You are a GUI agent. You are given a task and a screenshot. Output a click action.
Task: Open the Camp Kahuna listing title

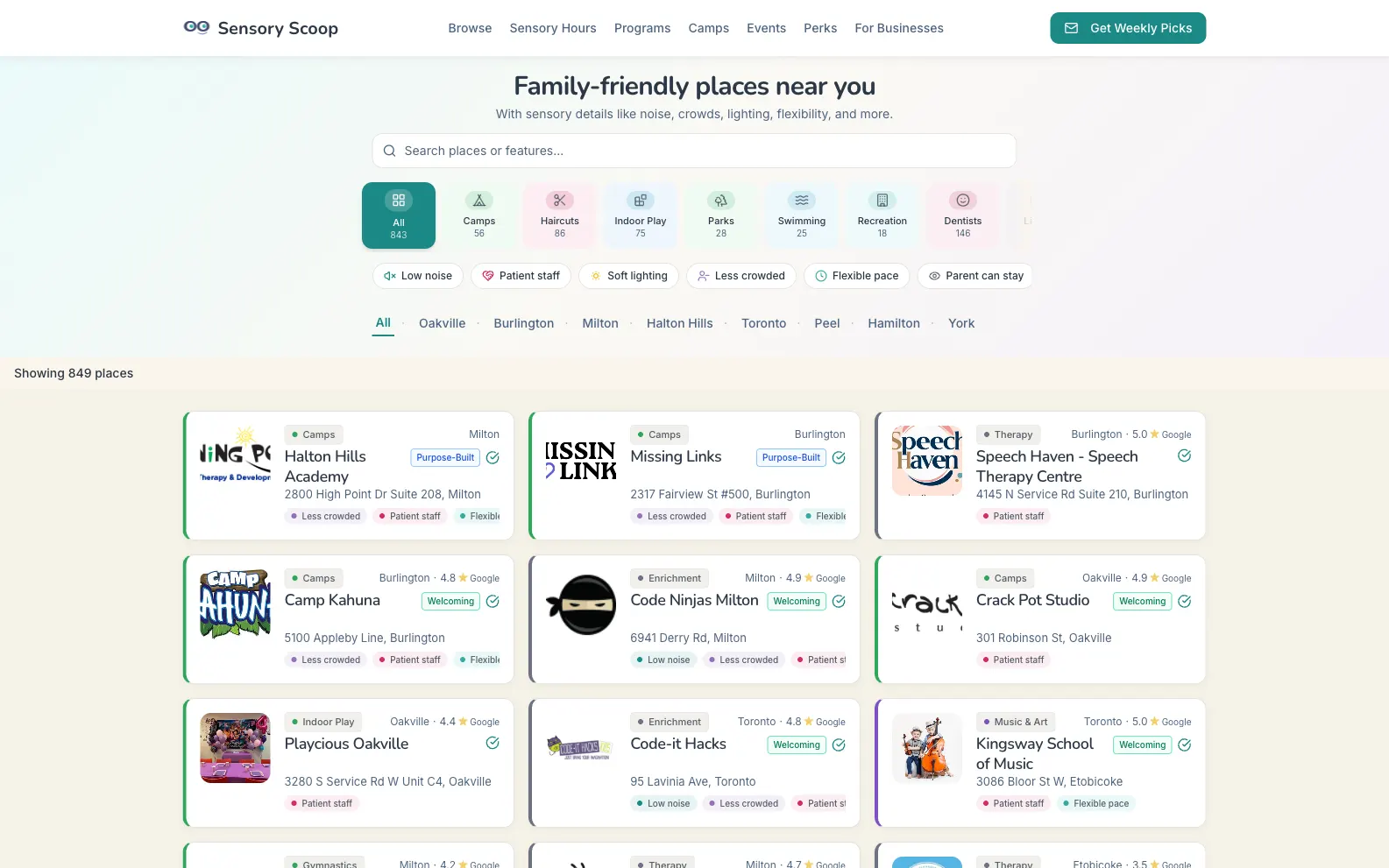click(x=332, y=600)
